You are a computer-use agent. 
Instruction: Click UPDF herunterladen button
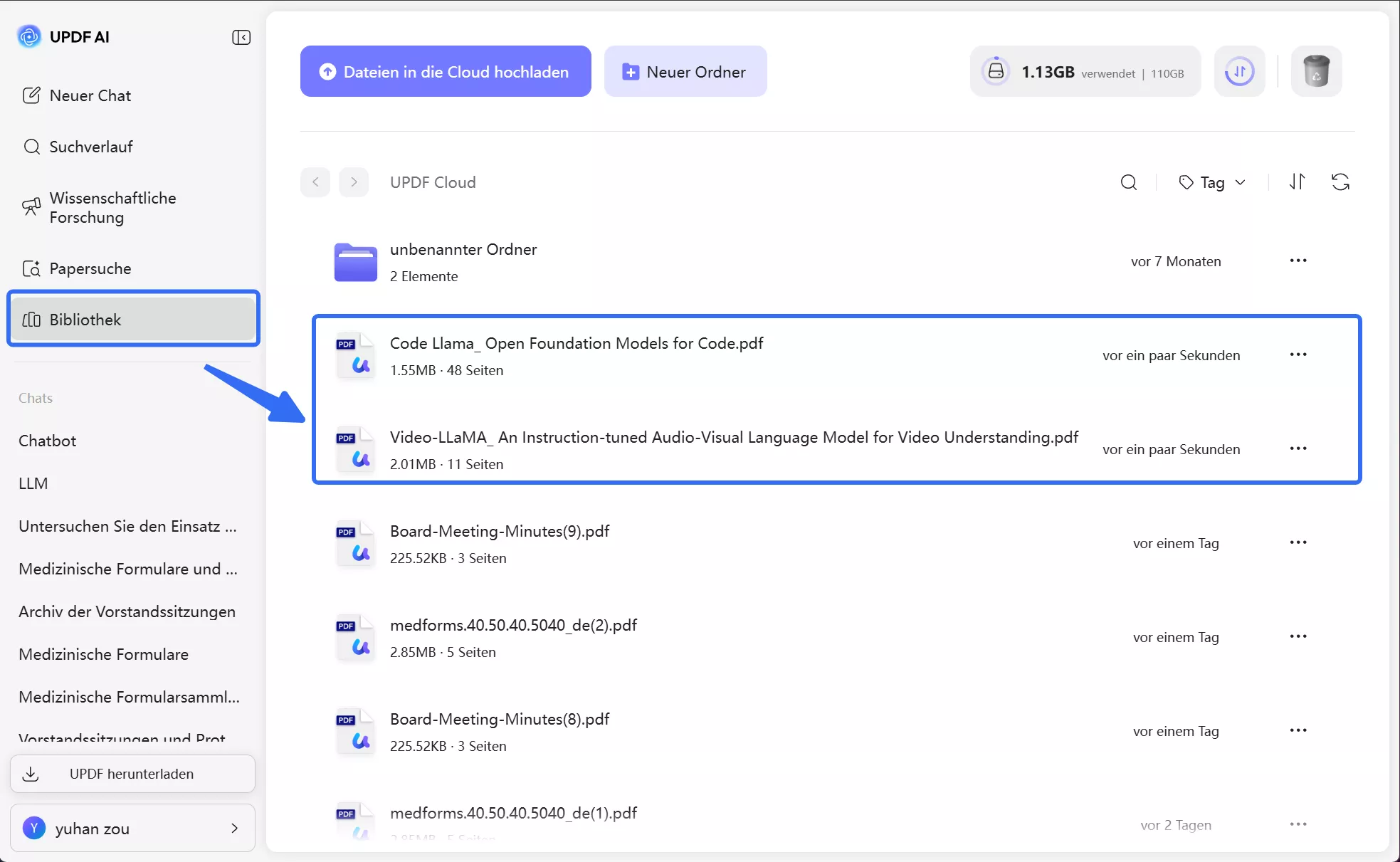[x=132, y=774]
